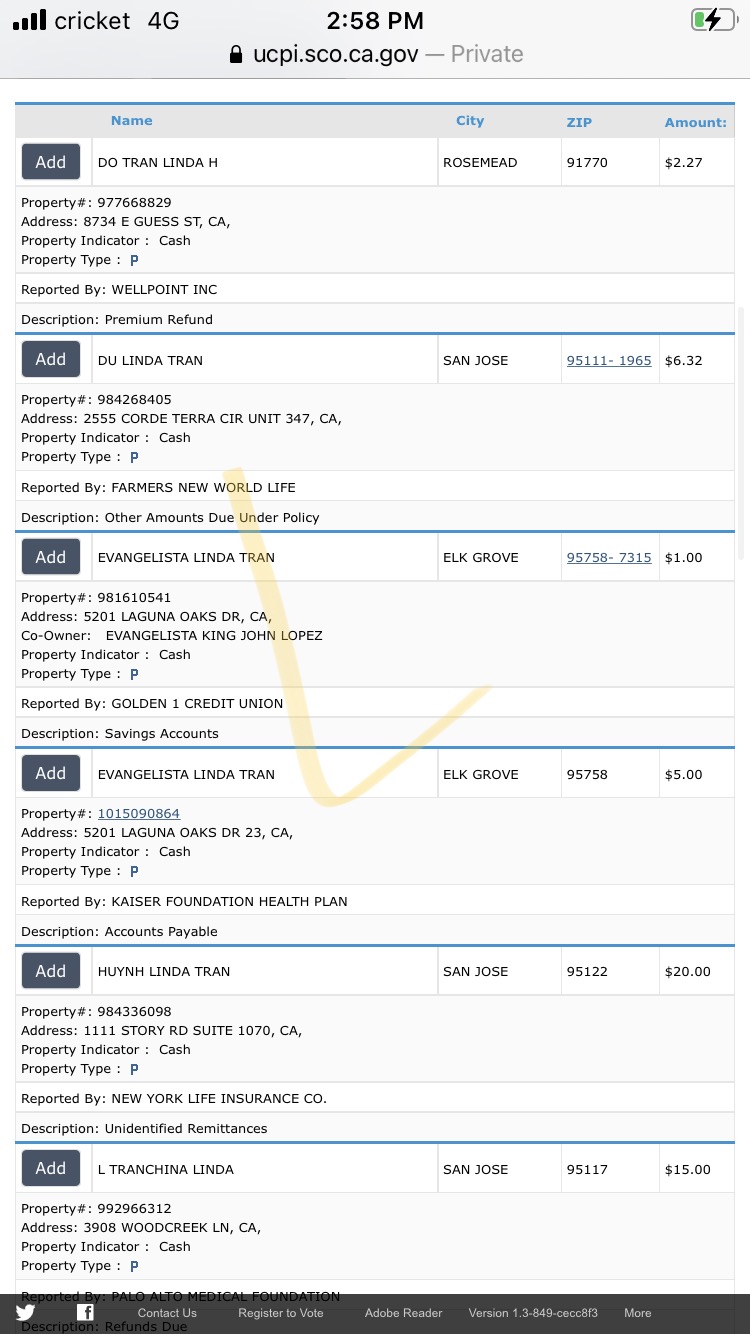
Task: Sort results by the Amount column header
Action: point(696,122)
